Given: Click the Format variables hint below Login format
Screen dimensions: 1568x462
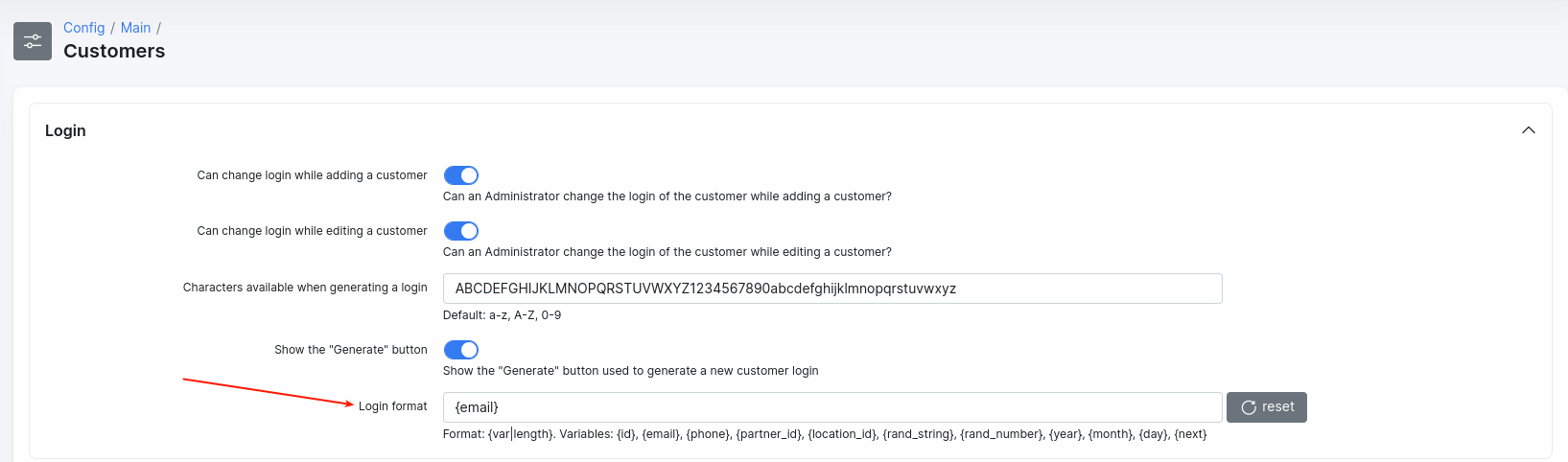Looking at the screenshot, I should (x=824, y=434).
